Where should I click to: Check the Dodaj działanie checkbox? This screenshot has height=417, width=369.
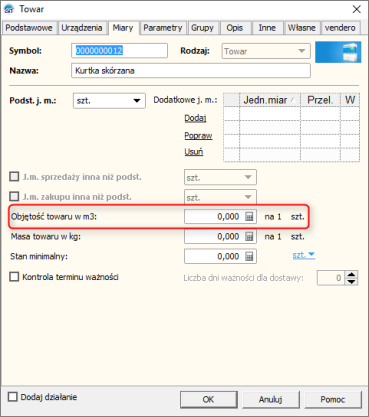pos(13,397)
